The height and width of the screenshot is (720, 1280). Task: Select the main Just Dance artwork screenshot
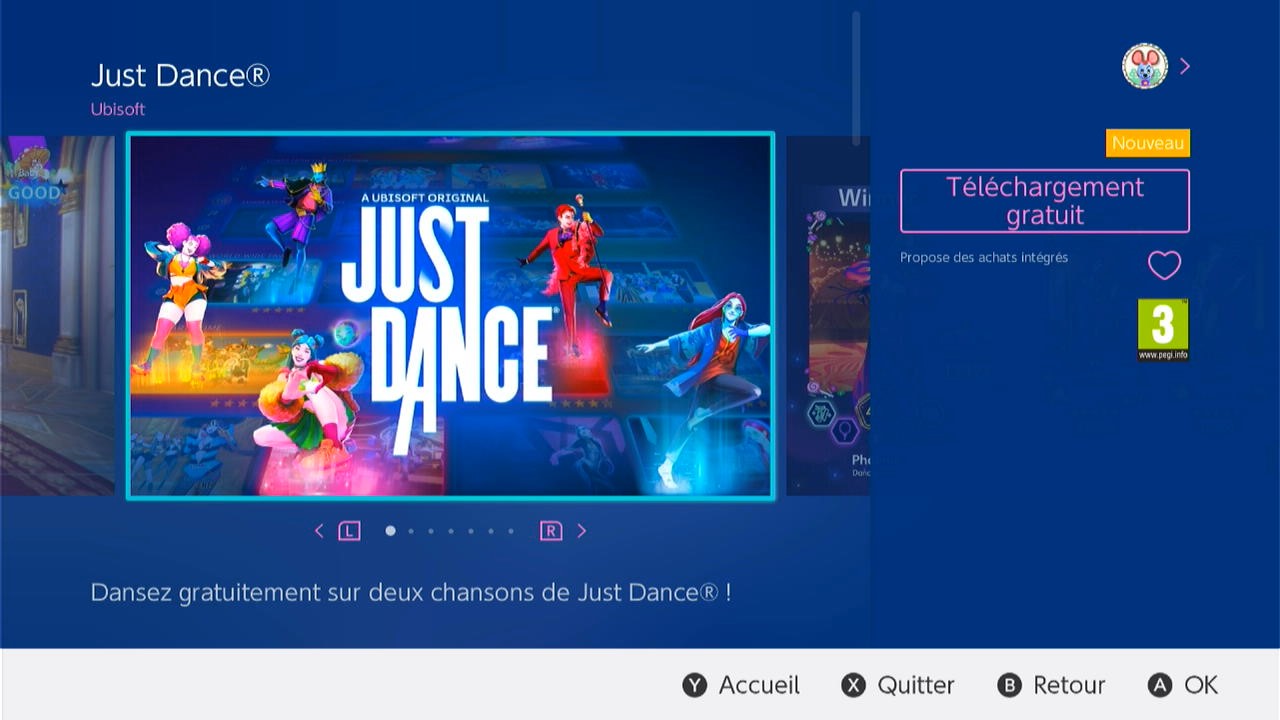pos(451,316)
